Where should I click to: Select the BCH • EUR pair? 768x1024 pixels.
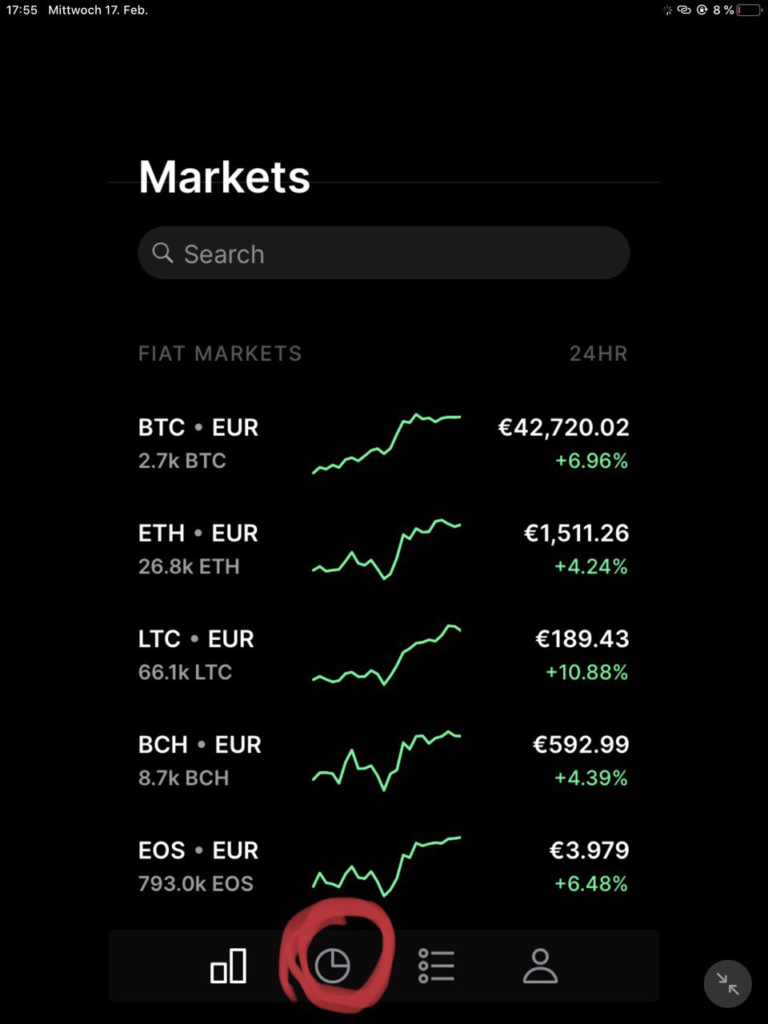coord(199,745)
